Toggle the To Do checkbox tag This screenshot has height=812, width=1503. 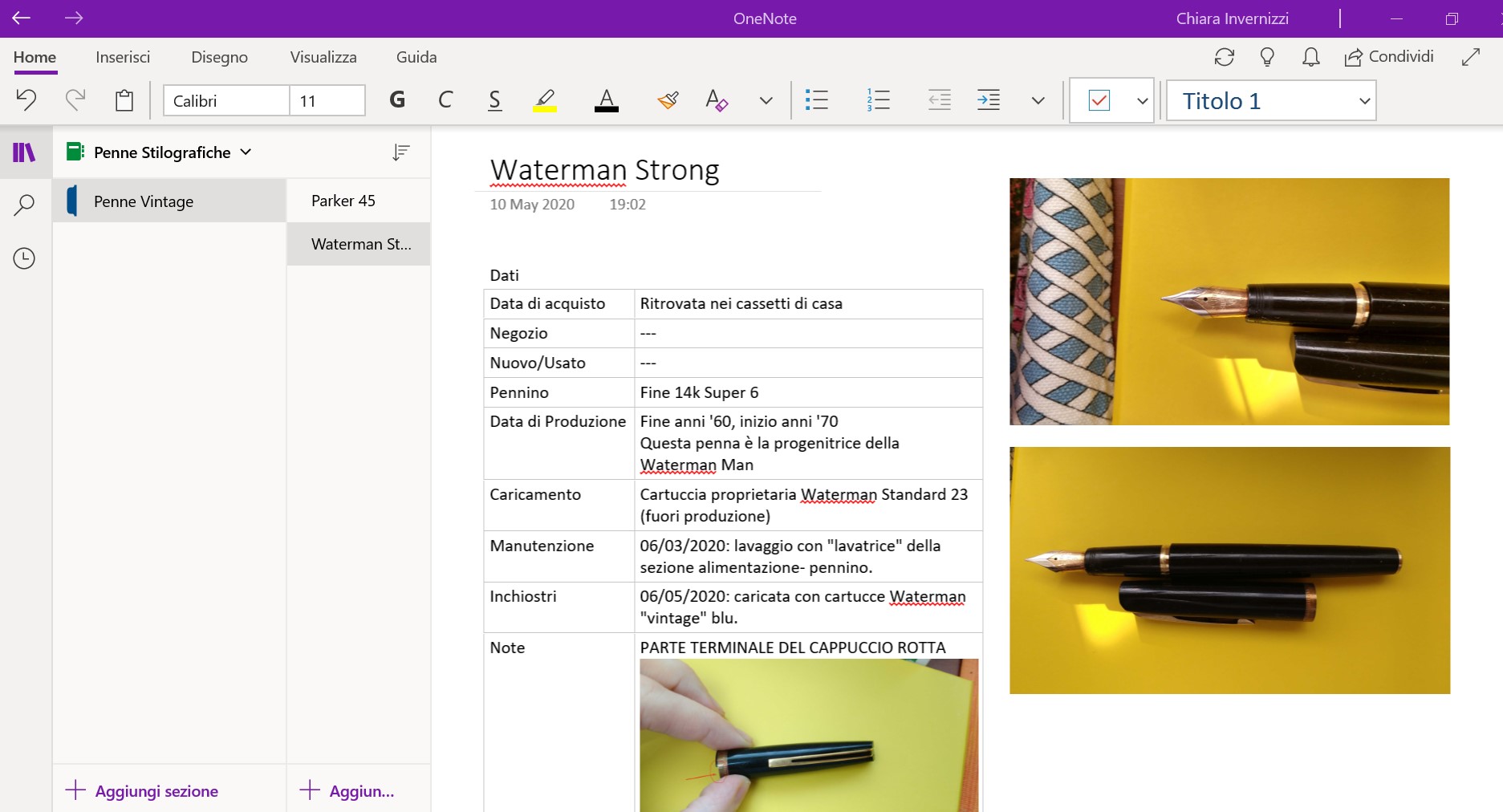(1099, 100)
